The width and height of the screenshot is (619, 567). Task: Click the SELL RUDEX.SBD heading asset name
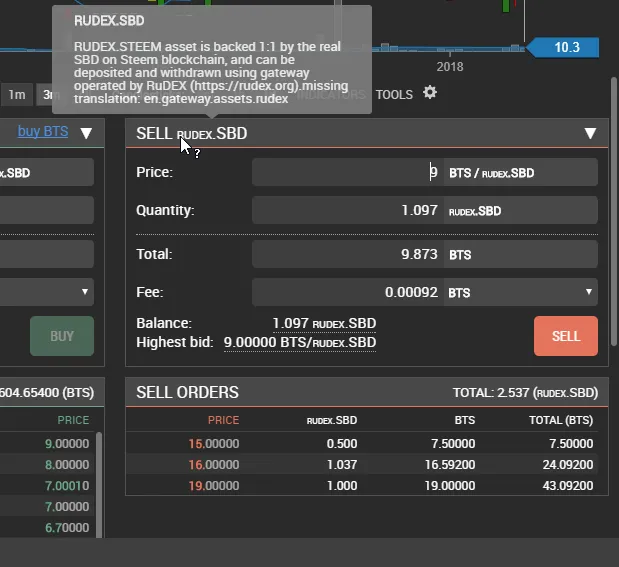click(x=212, y=133)
